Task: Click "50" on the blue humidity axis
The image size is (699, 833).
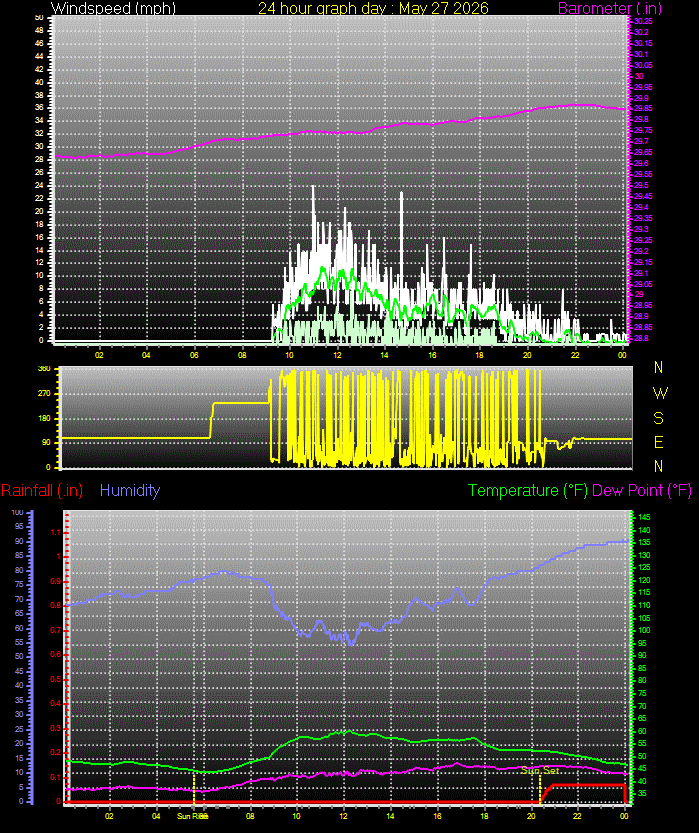Action: click(20, 657)
